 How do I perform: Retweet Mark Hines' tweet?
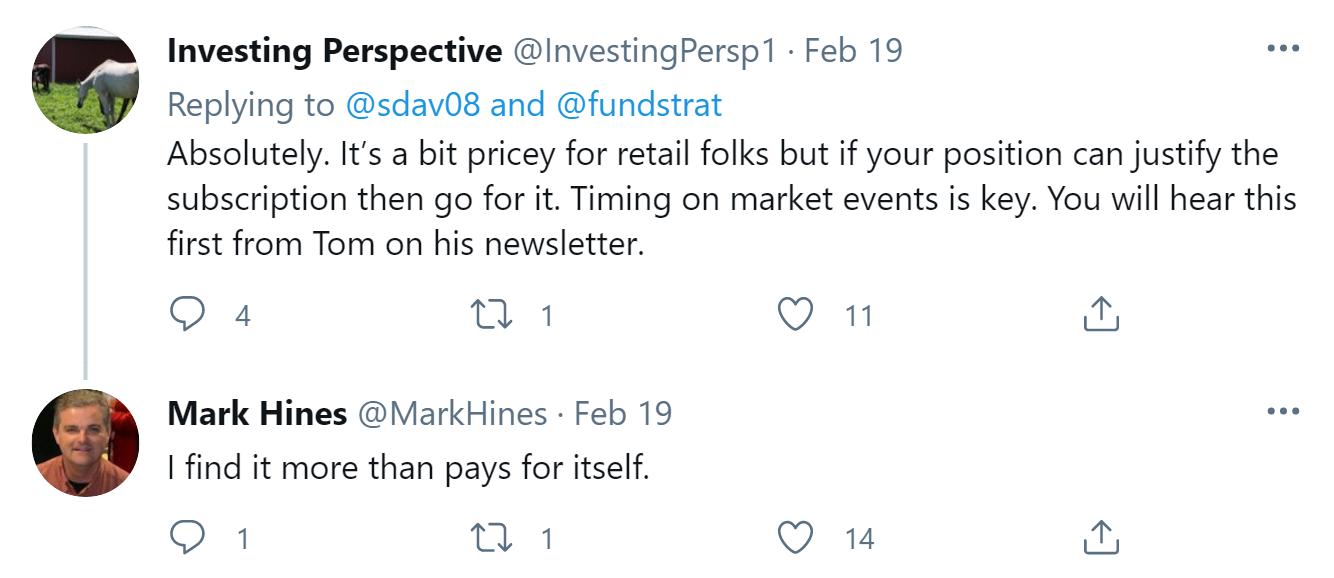(x=492, y=538)
